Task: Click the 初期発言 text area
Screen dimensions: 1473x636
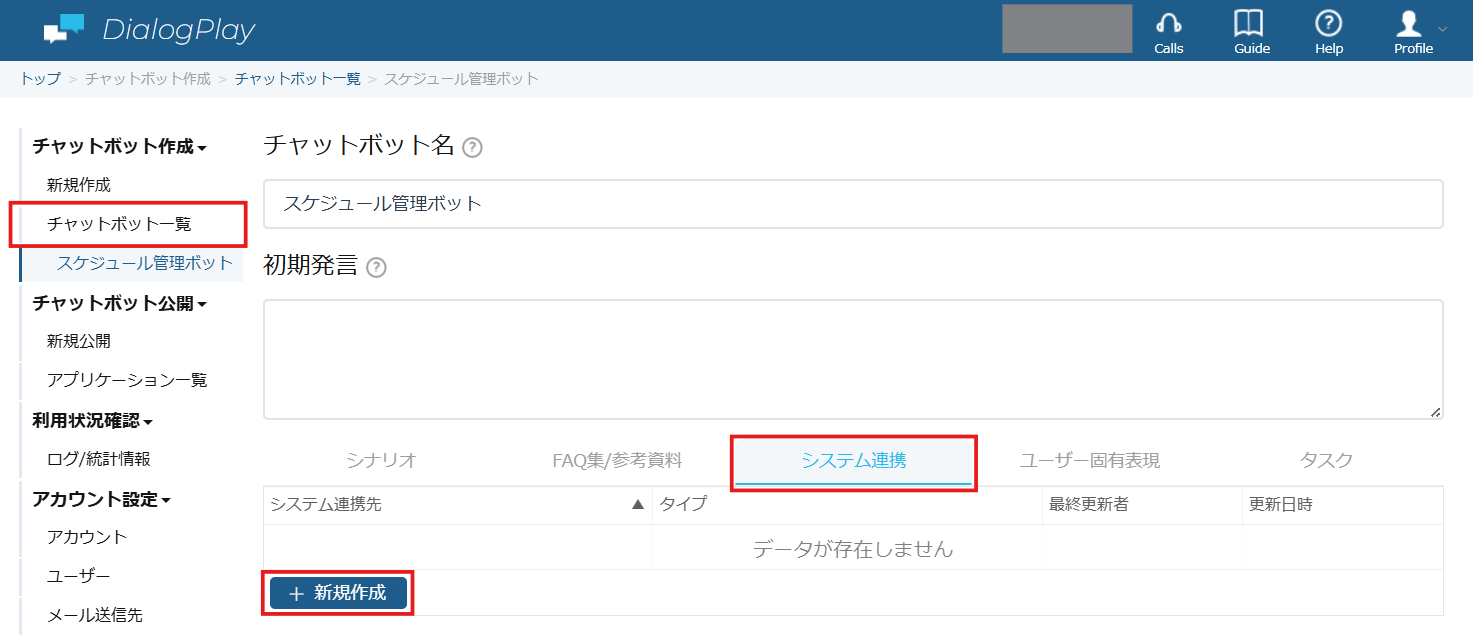Action: click(853, 359)
